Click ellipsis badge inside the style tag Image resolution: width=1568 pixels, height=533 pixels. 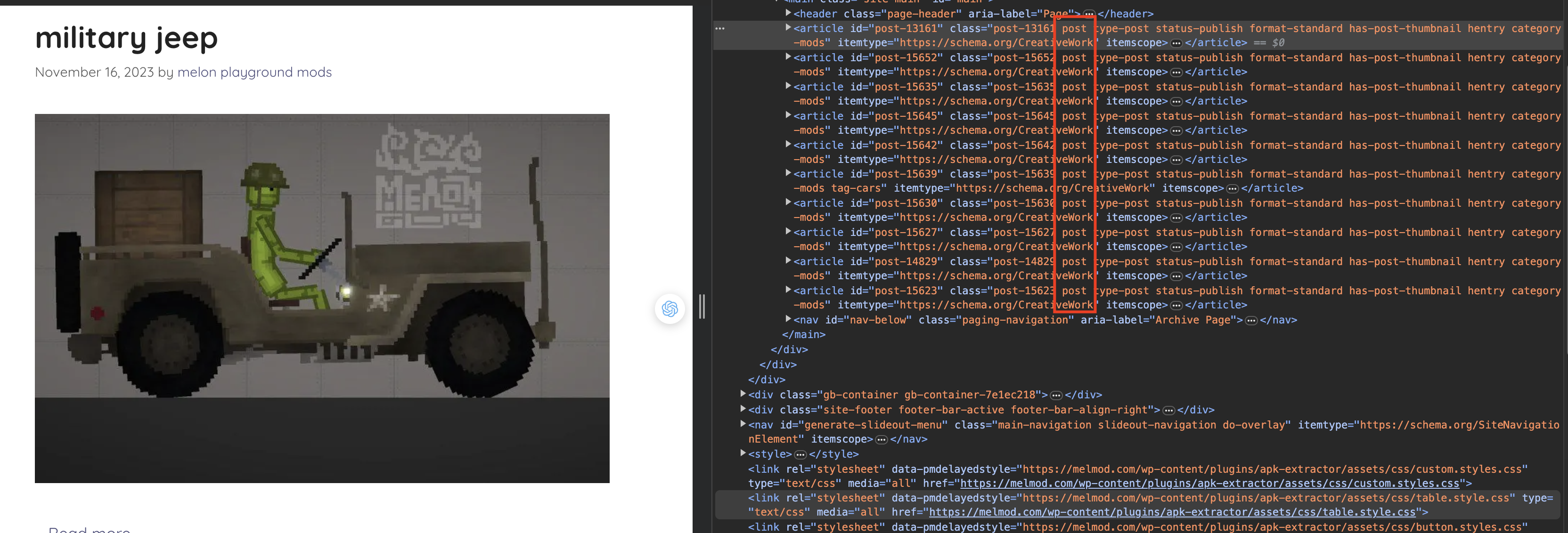pos(800,454)
